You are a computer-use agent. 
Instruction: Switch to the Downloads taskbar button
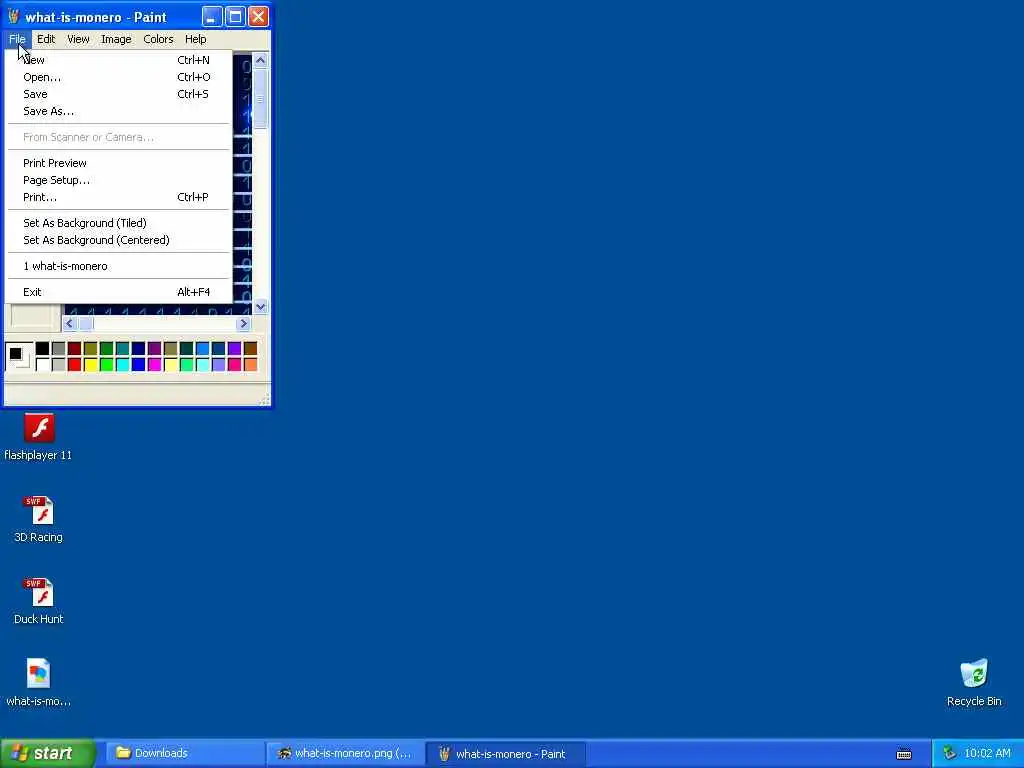(x=184, y=754)
